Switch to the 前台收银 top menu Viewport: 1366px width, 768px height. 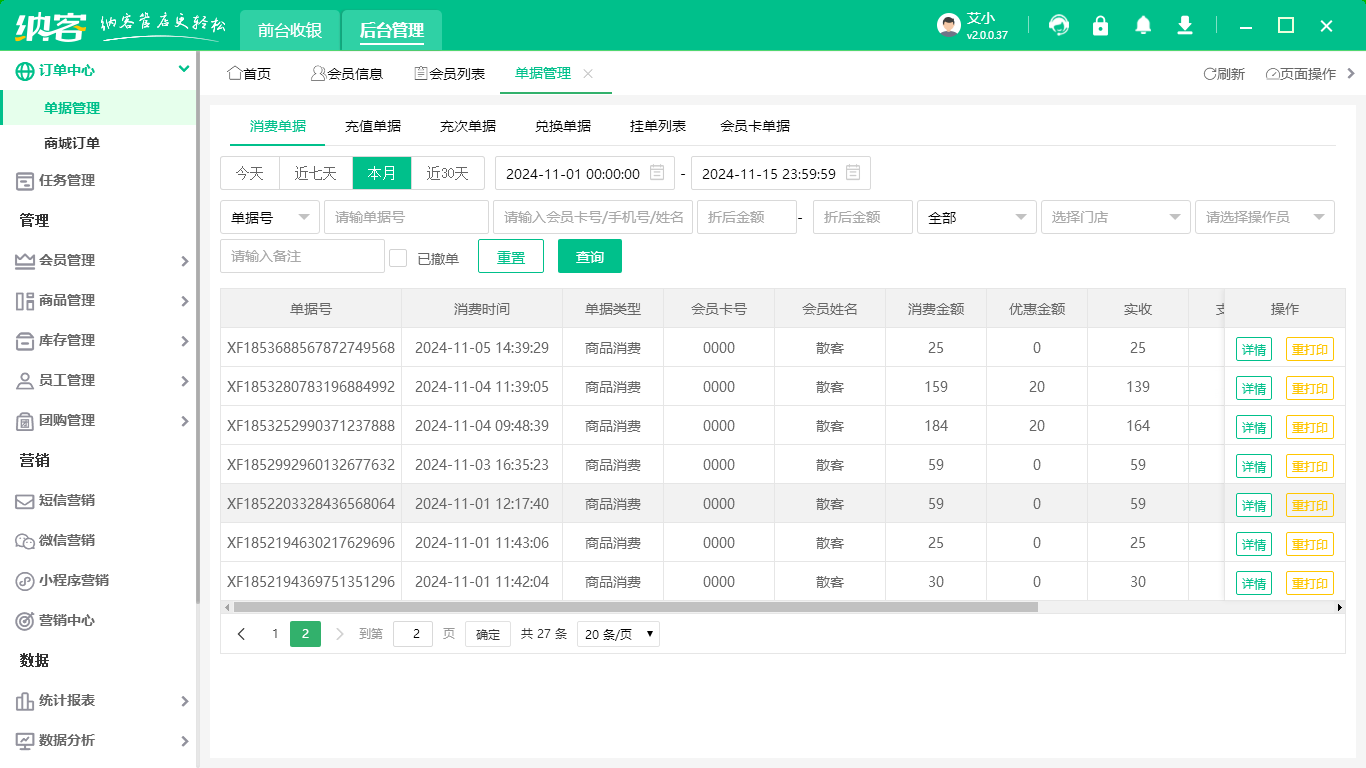[290, 31]
